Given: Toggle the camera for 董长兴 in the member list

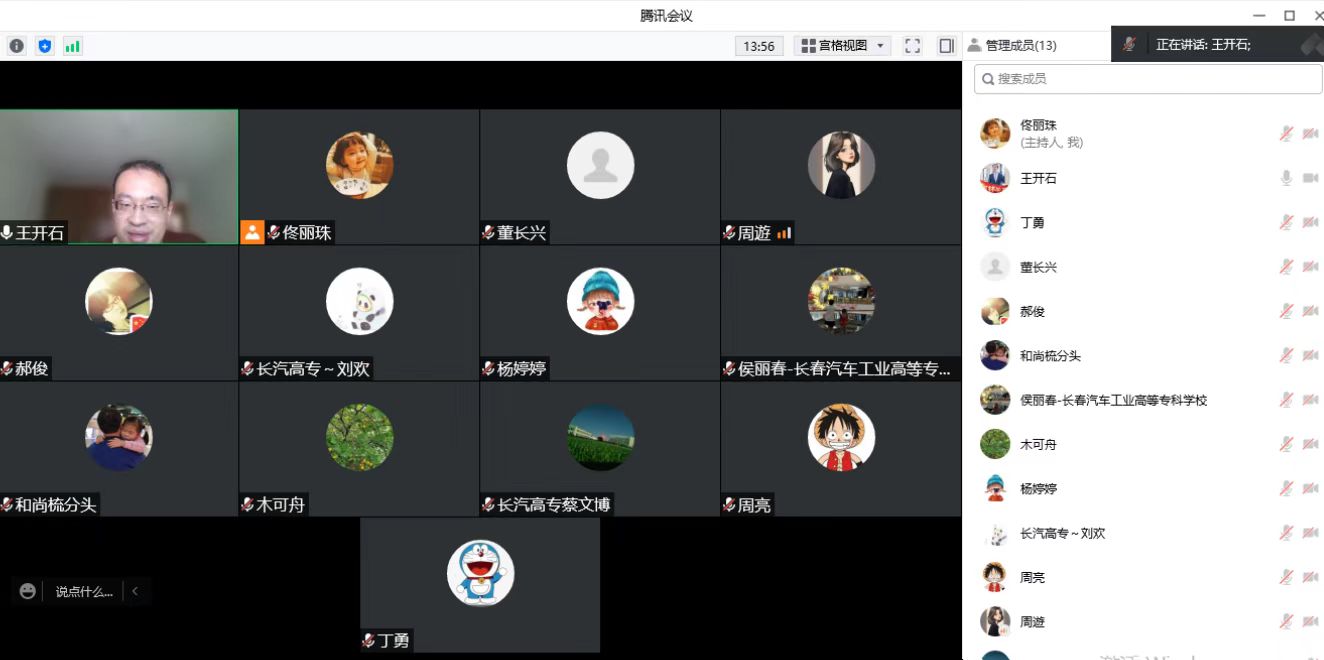Looking at the screenshot, I should tap(1311, 267).
